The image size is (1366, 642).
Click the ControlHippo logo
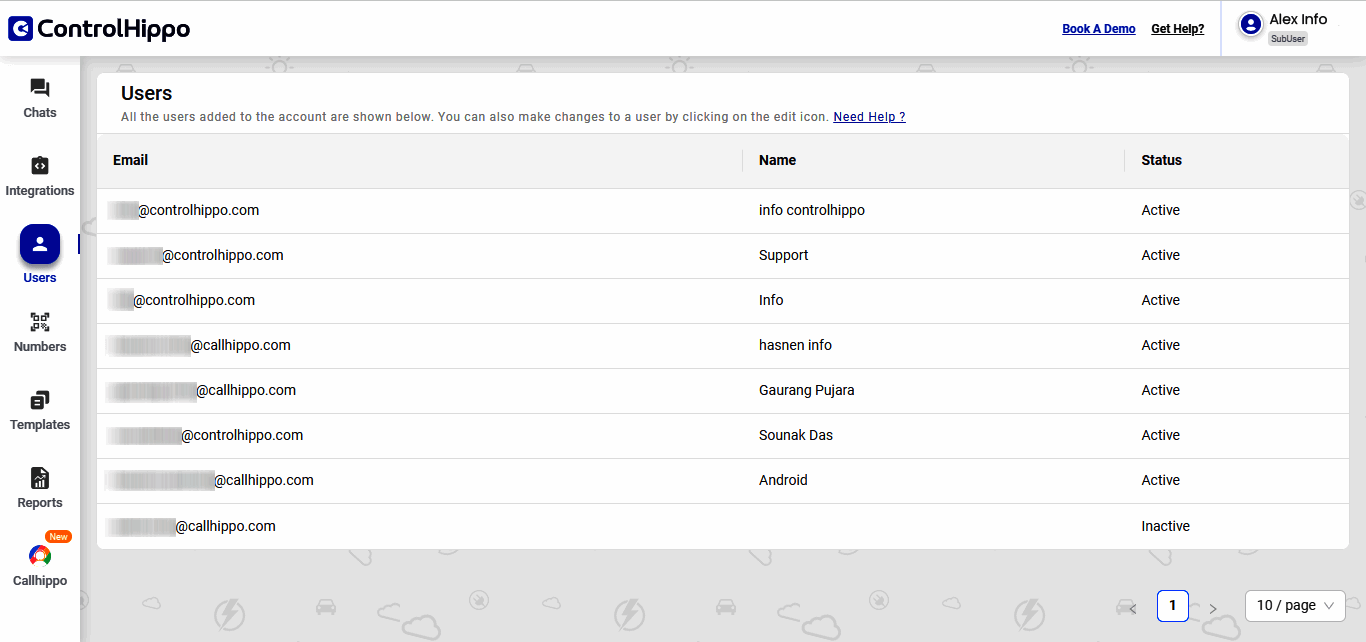pos(98,28)
